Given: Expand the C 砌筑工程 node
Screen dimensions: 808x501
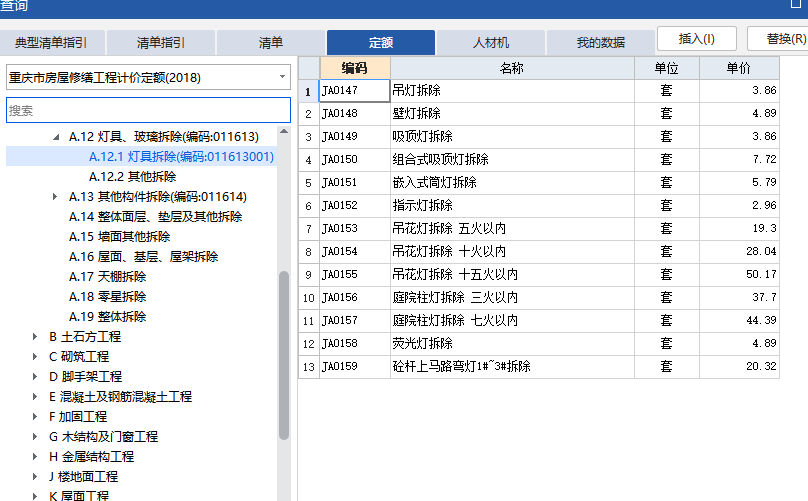Looking at the screenshot, I should pyautogui.click(x=35, y=356).
